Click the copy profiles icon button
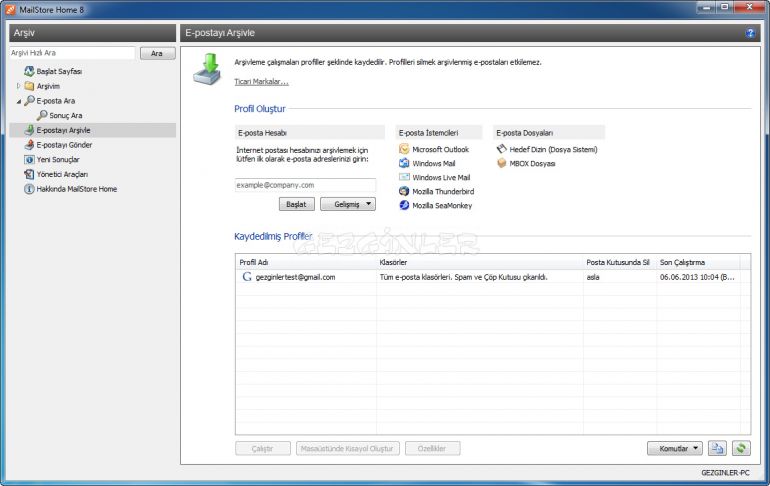The width and height of the screenshot is (770, 486). pos(717,449)
